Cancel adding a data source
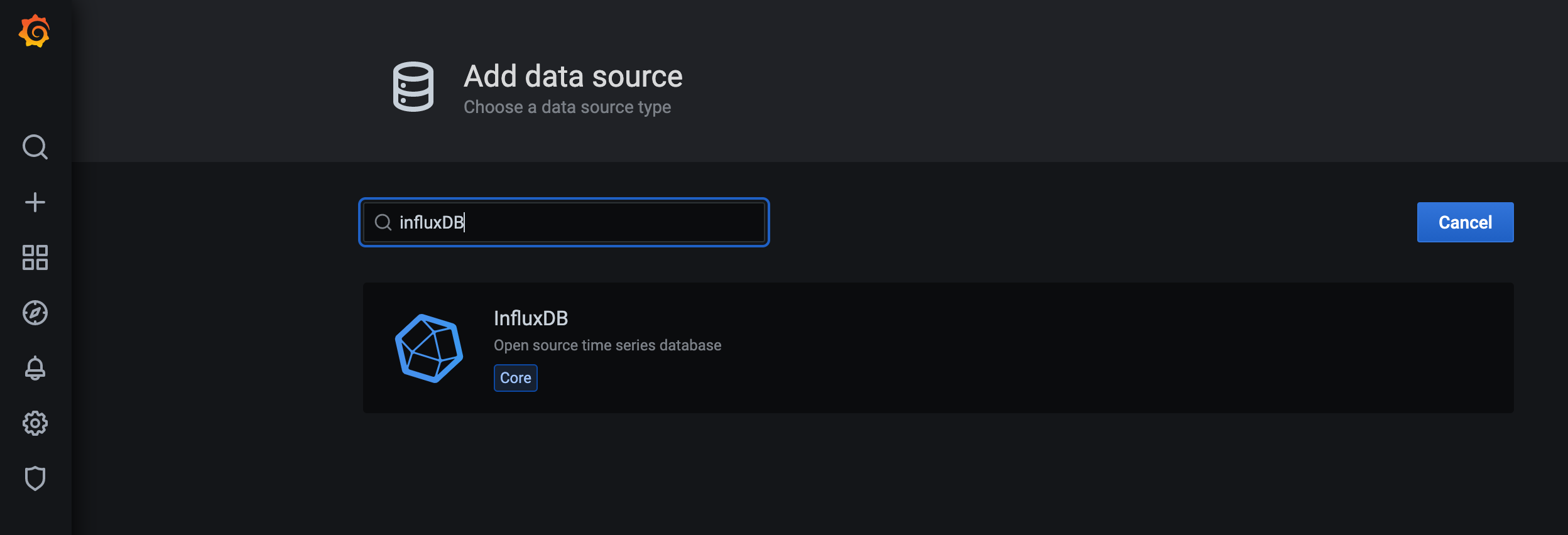1568x535 pixels. 1465,222
